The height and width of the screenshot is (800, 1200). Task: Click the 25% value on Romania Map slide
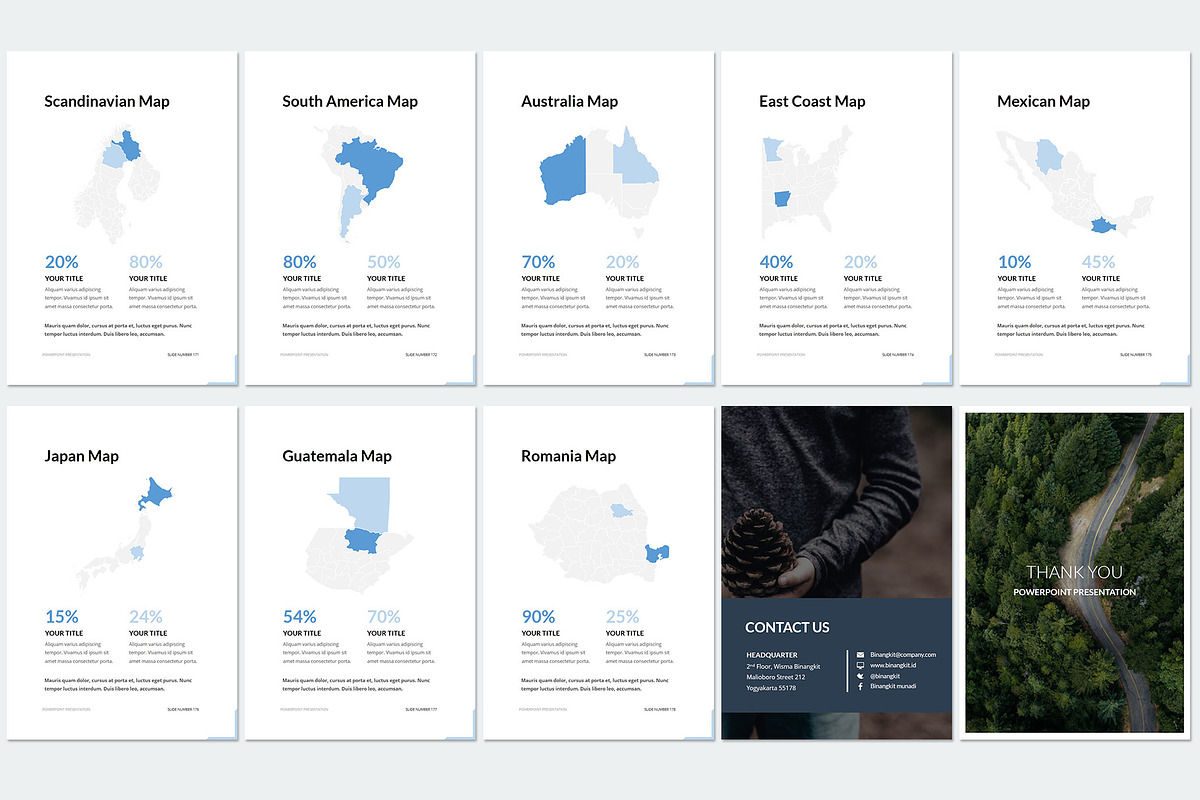(622, 617)
